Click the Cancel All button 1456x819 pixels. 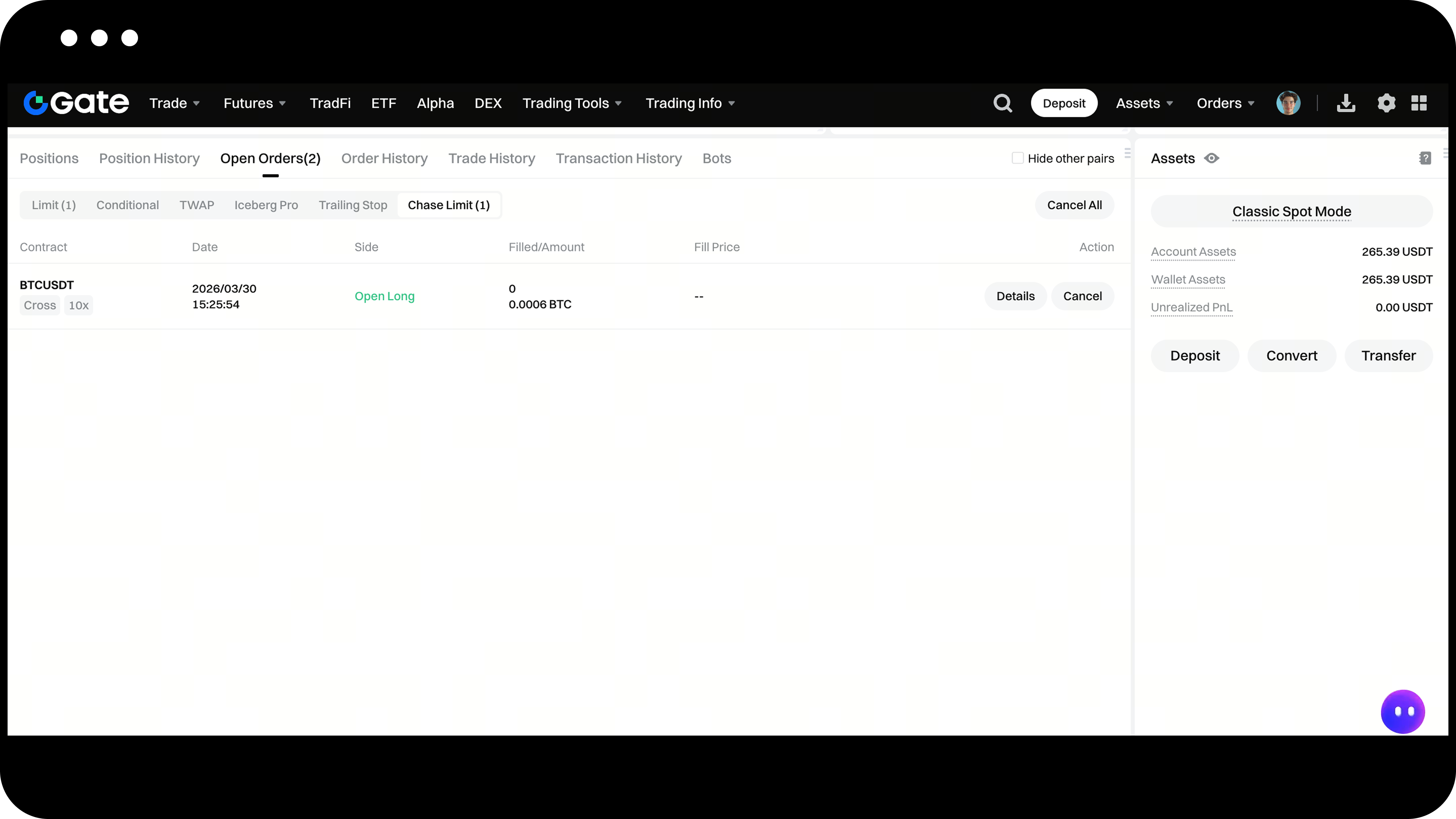(1074, 205)
